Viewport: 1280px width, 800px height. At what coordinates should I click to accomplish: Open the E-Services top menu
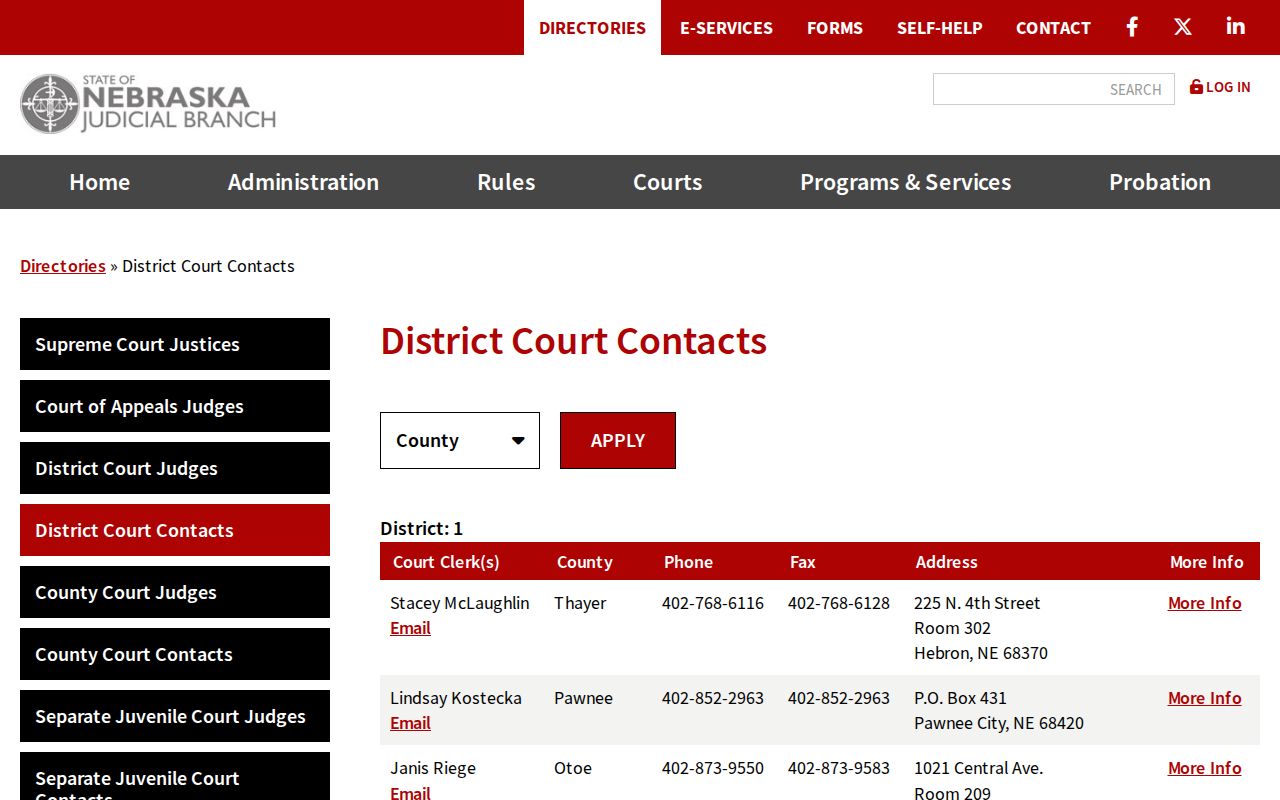point(726,28)
